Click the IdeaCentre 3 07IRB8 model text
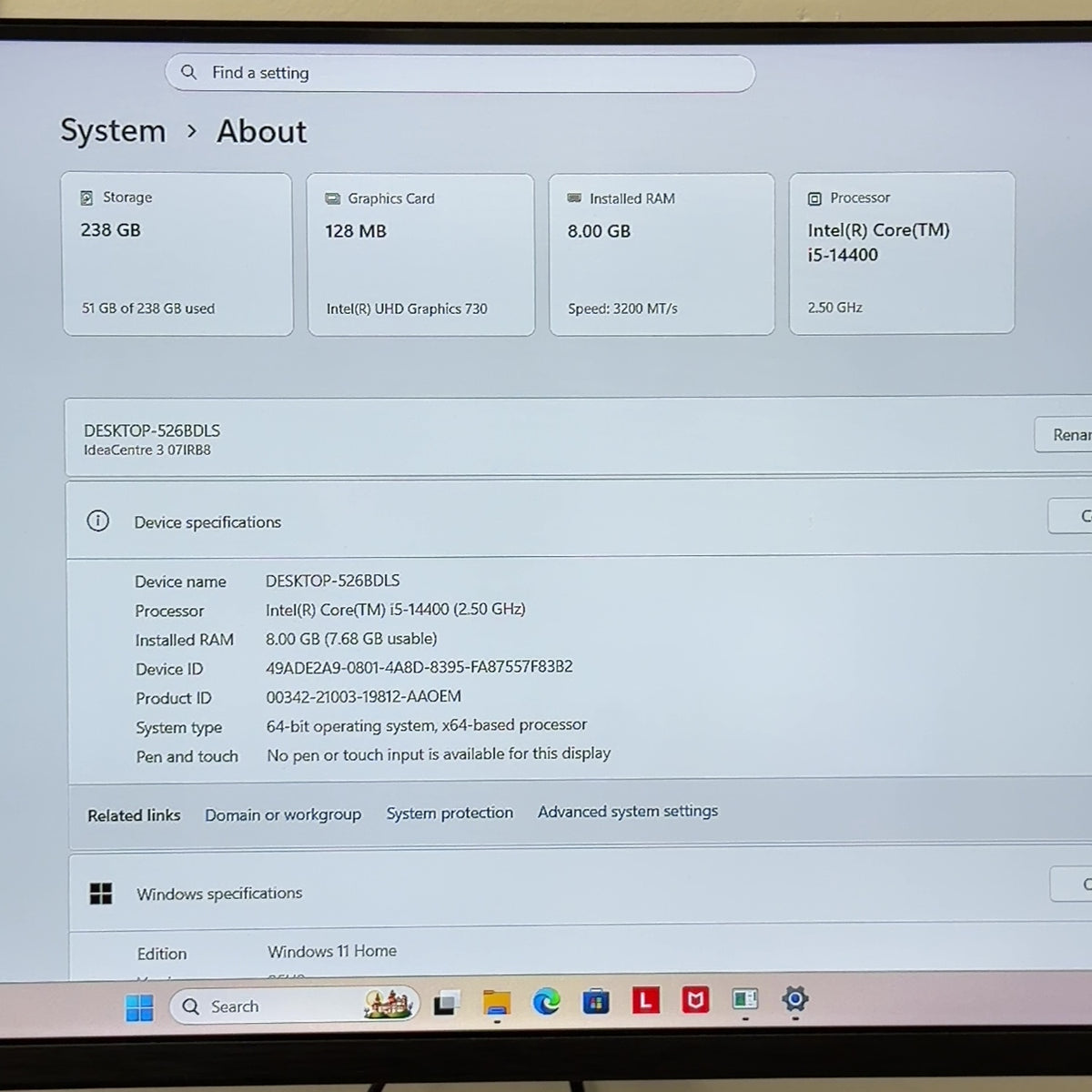The width and height of the screenshot is (1092, 1092). point(147,450)
